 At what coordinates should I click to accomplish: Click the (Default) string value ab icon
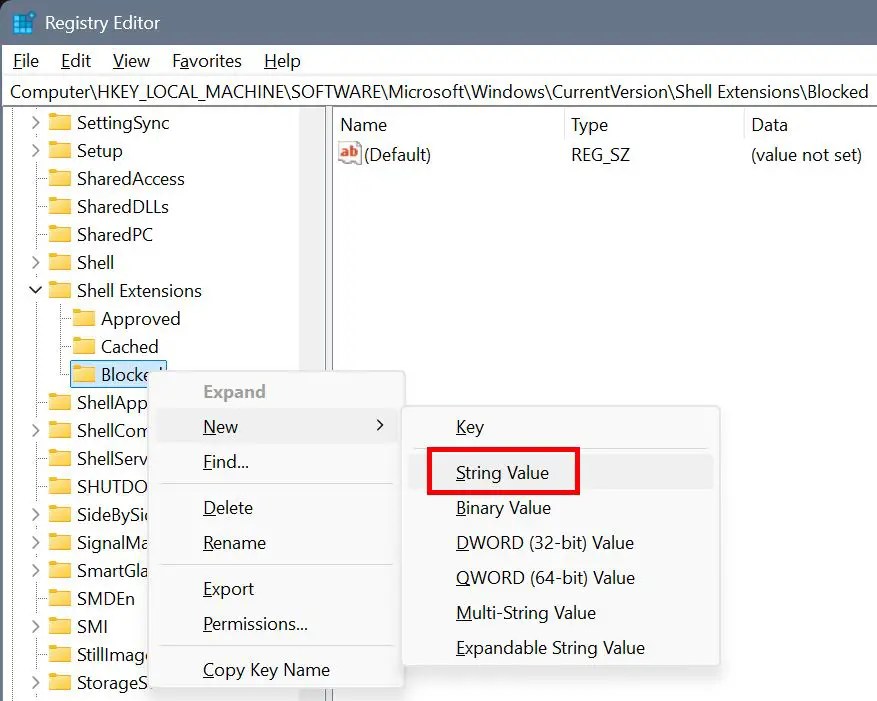(x=350, y=153)
